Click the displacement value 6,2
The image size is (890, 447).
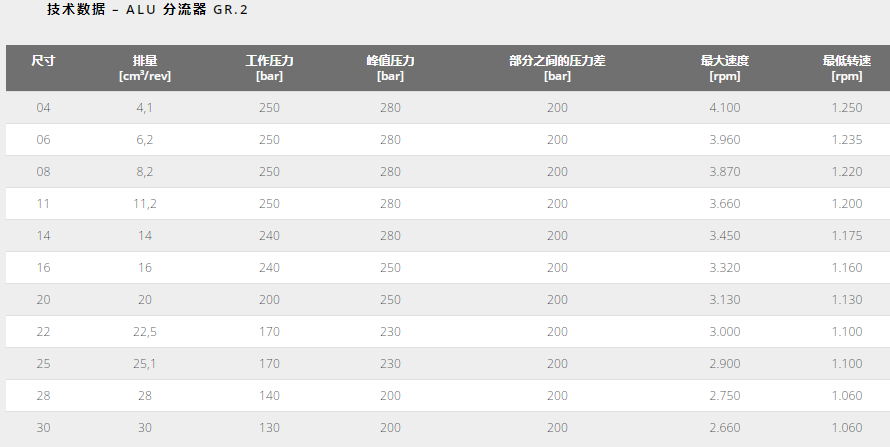[145, 140]
